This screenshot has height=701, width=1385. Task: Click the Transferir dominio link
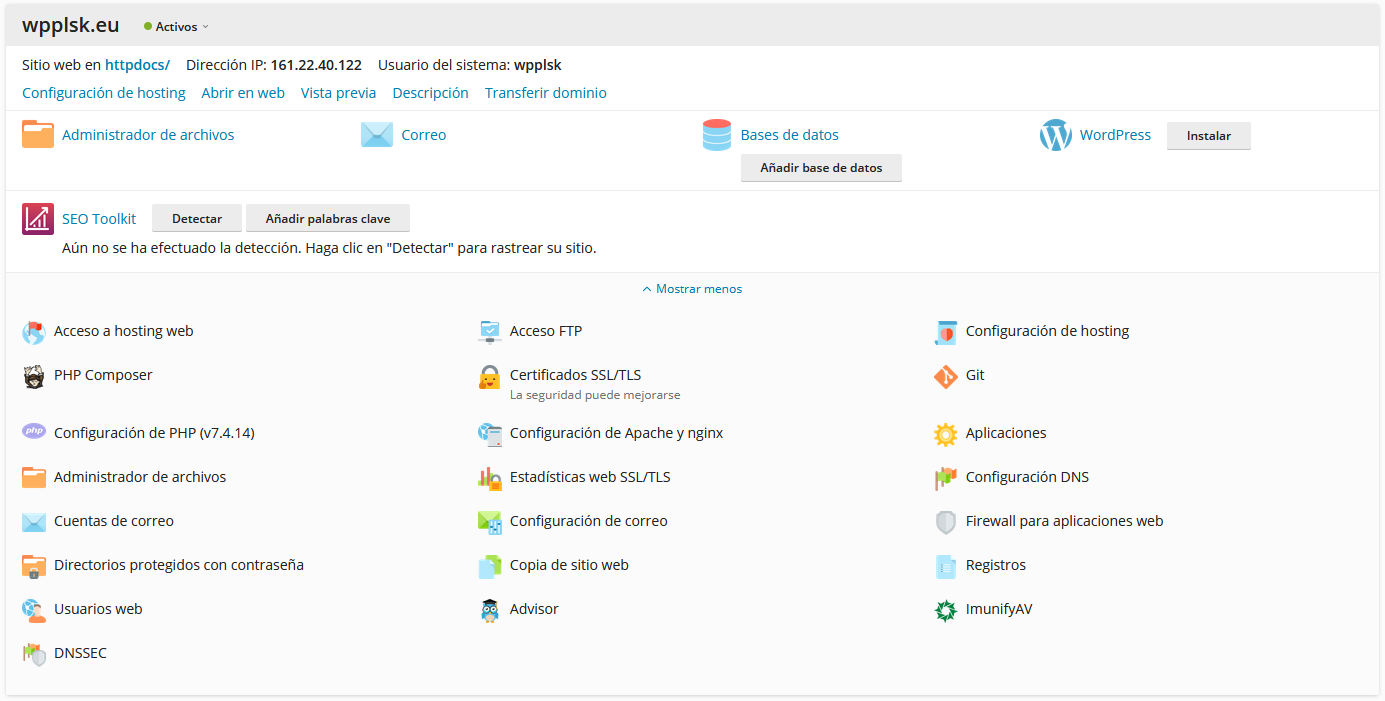[546, 93]
